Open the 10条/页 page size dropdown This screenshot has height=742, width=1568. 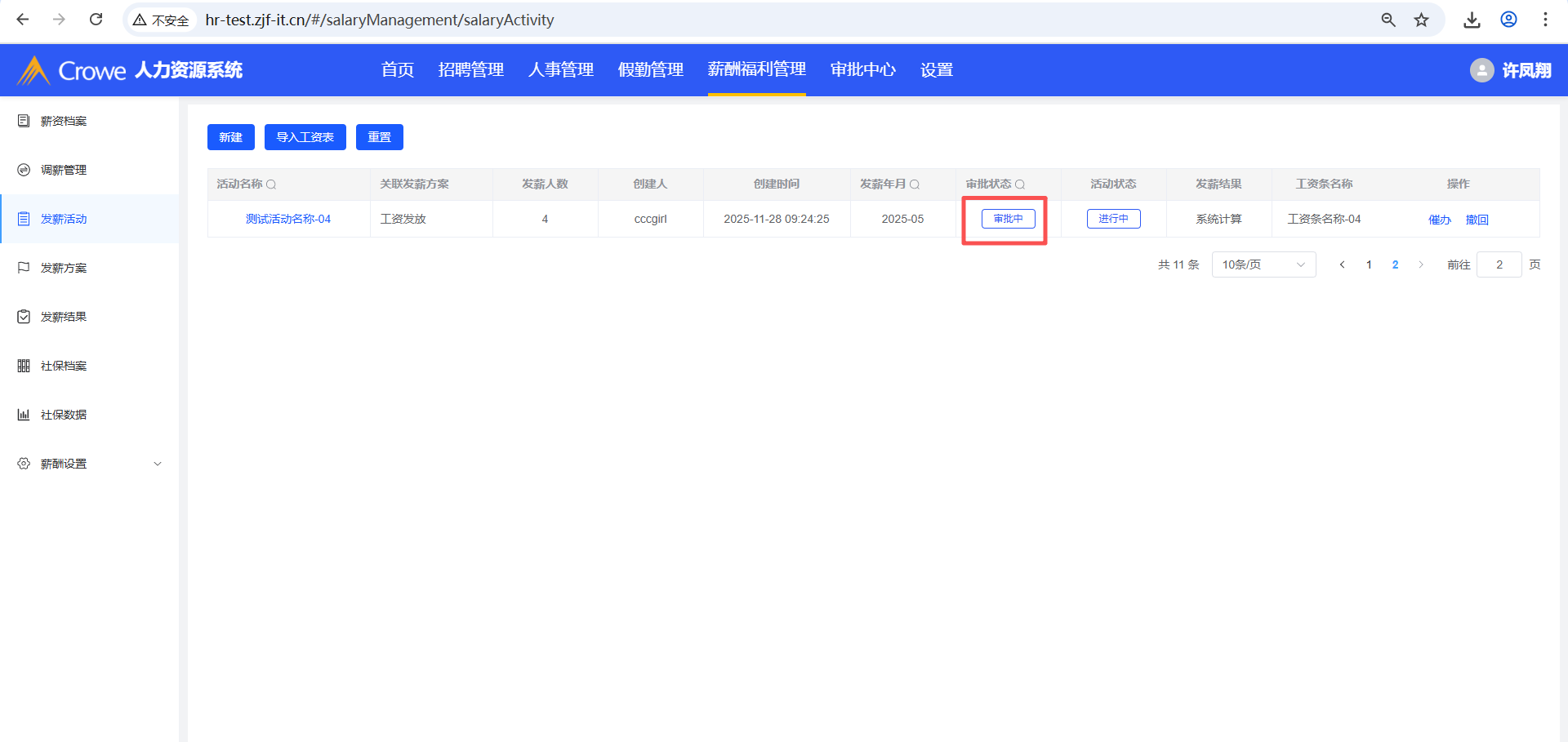point(1263,264)
